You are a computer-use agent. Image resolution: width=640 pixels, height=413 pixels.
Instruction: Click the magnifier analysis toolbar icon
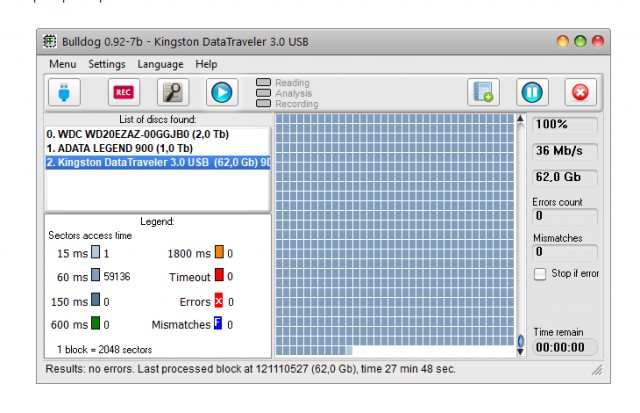pyautogui.click(x=173, y=92)
